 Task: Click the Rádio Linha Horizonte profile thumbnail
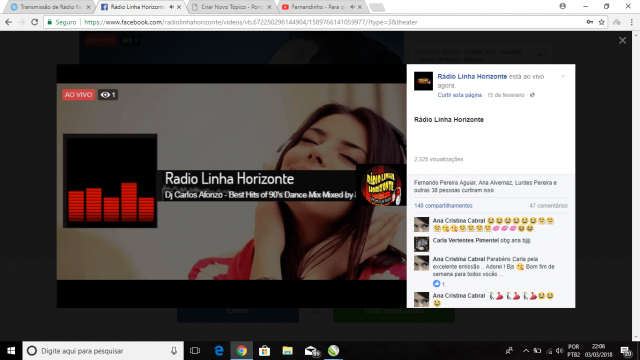[x=423, y=81]
